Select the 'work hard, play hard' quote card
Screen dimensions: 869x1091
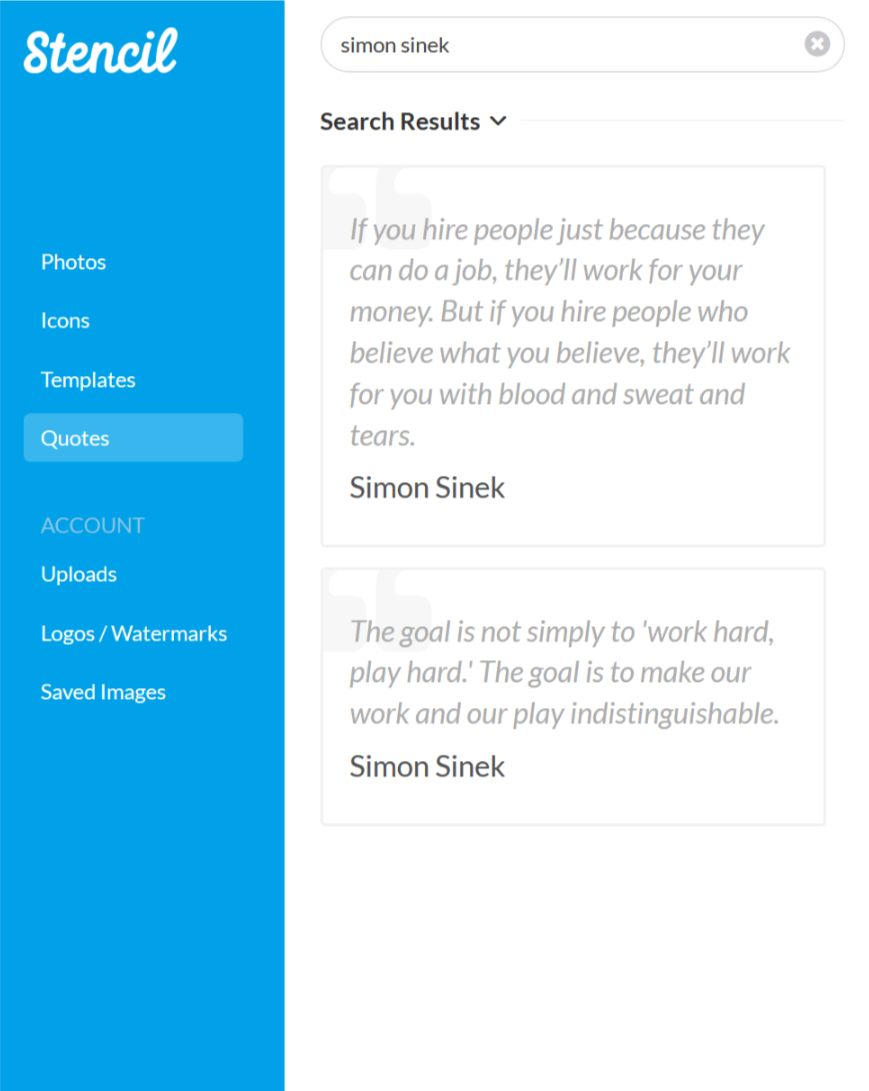click(573, 696)
